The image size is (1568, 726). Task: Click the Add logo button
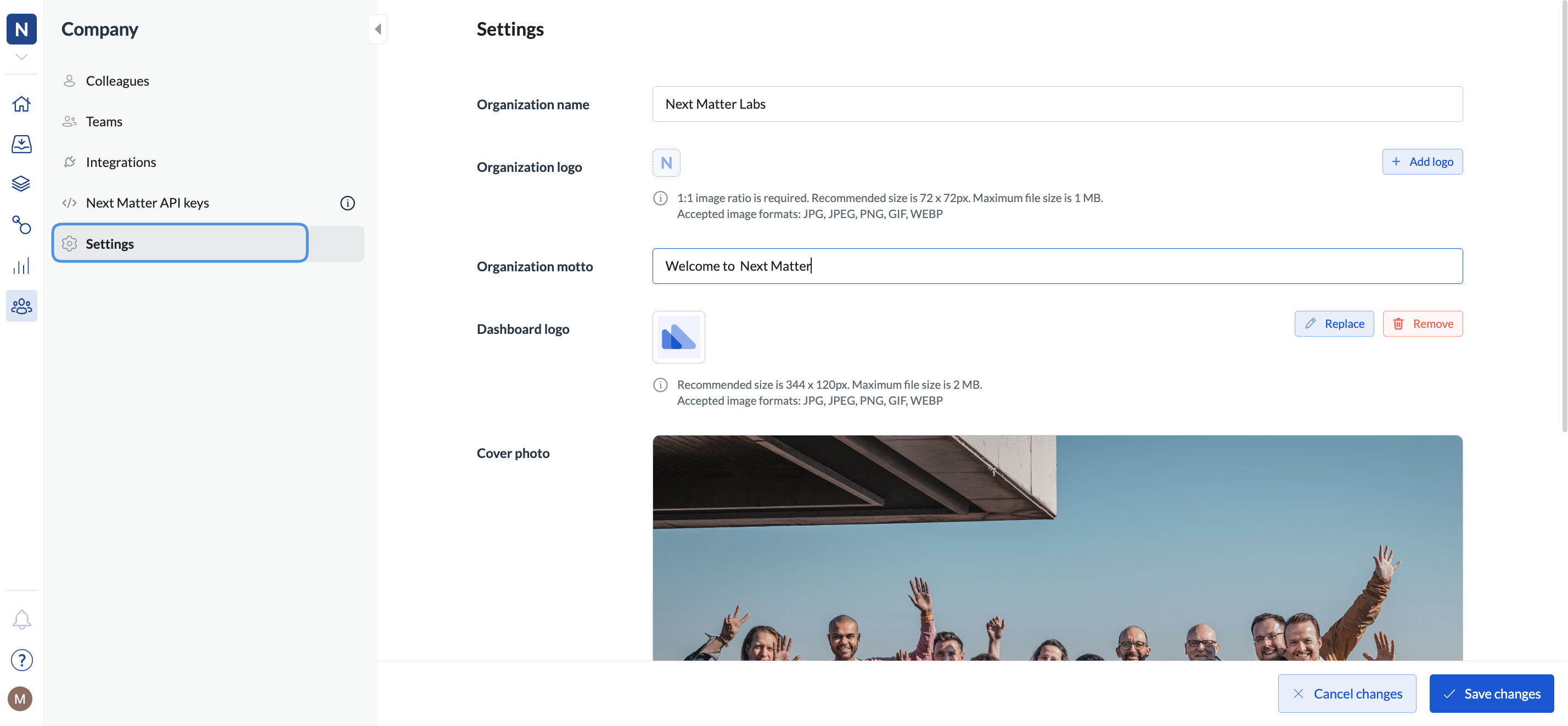(1422, 161)
